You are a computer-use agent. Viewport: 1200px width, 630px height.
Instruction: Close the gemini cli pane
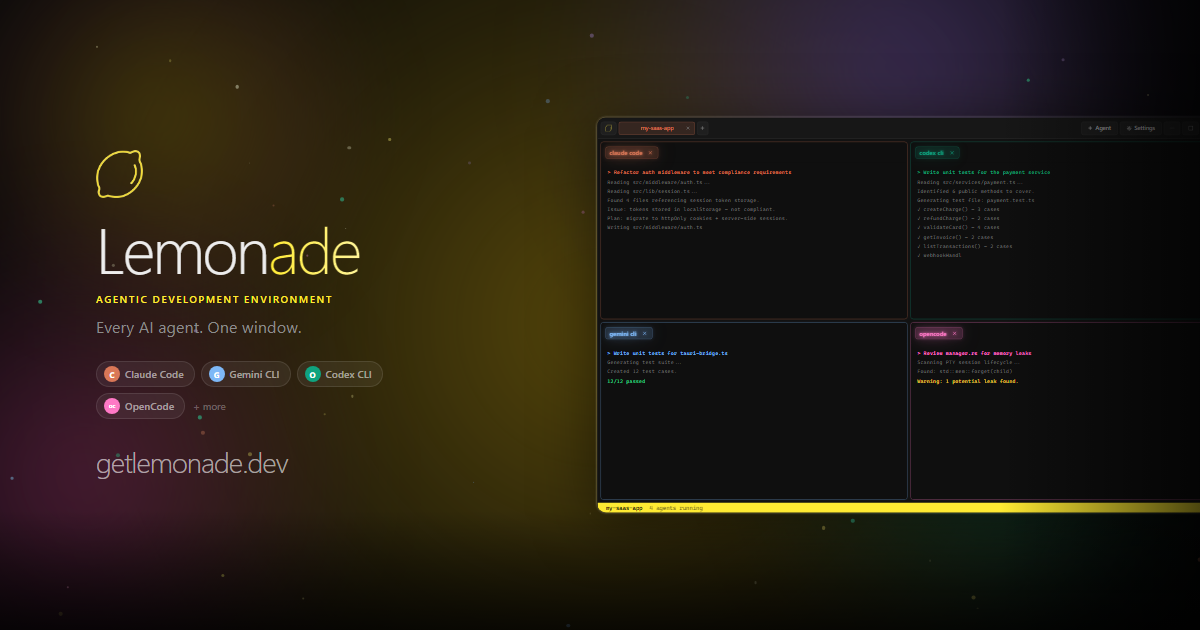pos(645,333)
